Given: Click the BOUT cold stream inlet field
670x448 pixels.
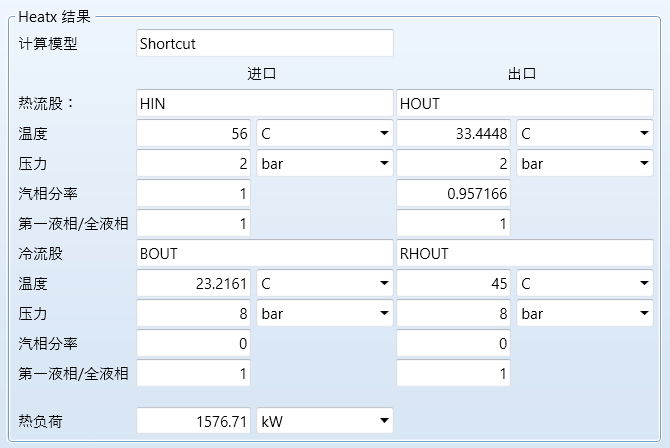Looking at the screenshot, I should (x=264, y=253).
